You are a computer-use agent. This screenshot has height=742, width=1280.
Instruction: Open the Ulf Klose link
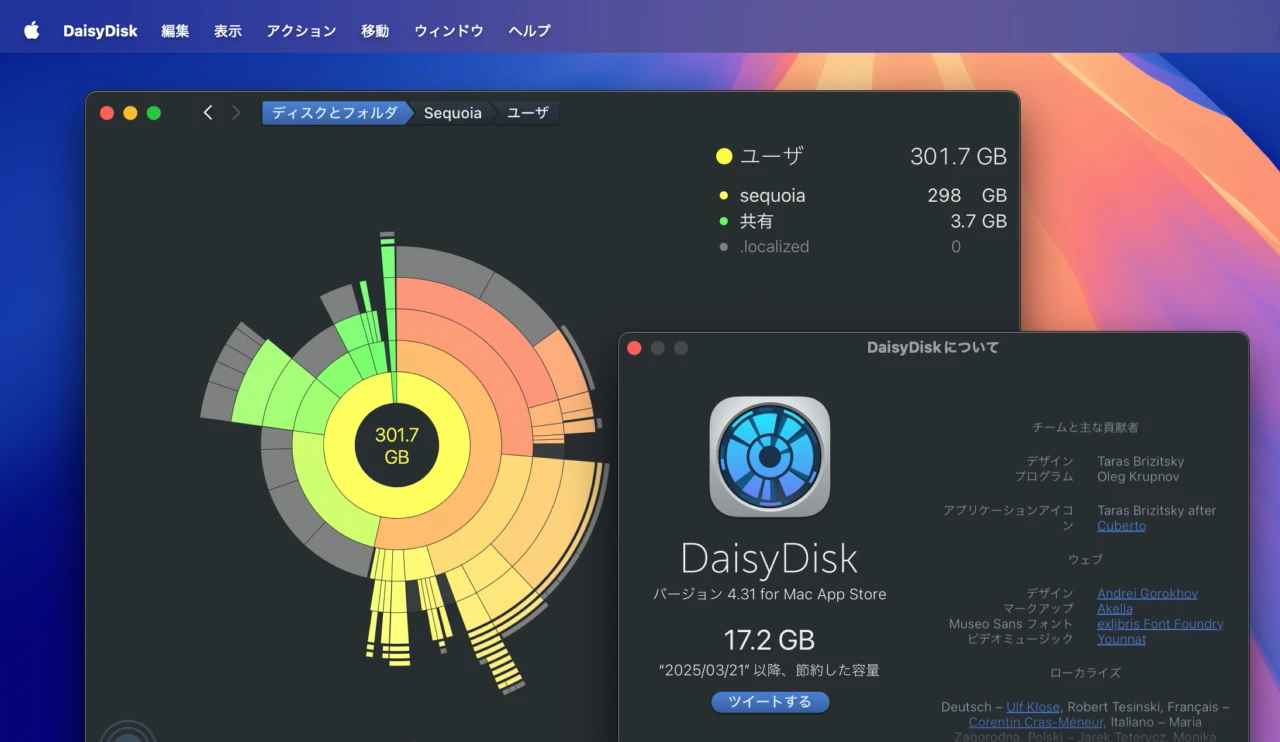1032,706
